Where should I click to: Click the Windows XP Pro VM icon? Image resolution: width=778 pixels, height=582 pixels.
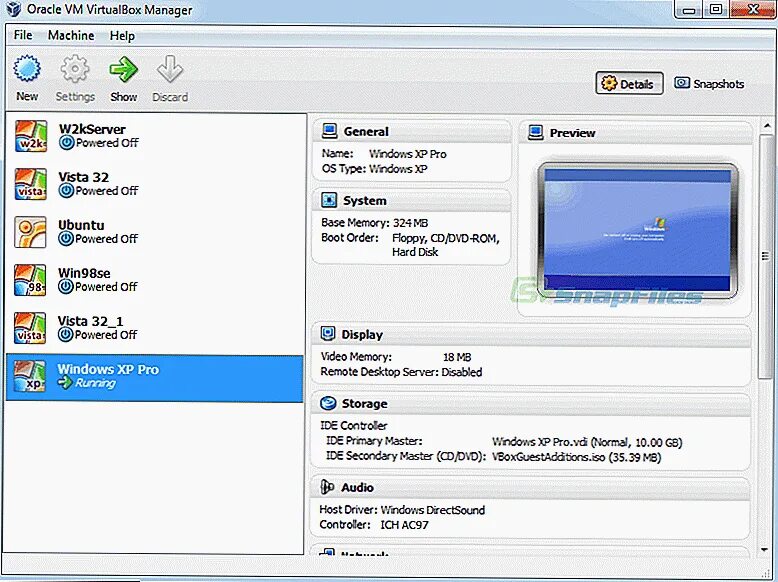click(x=30, y=376)
